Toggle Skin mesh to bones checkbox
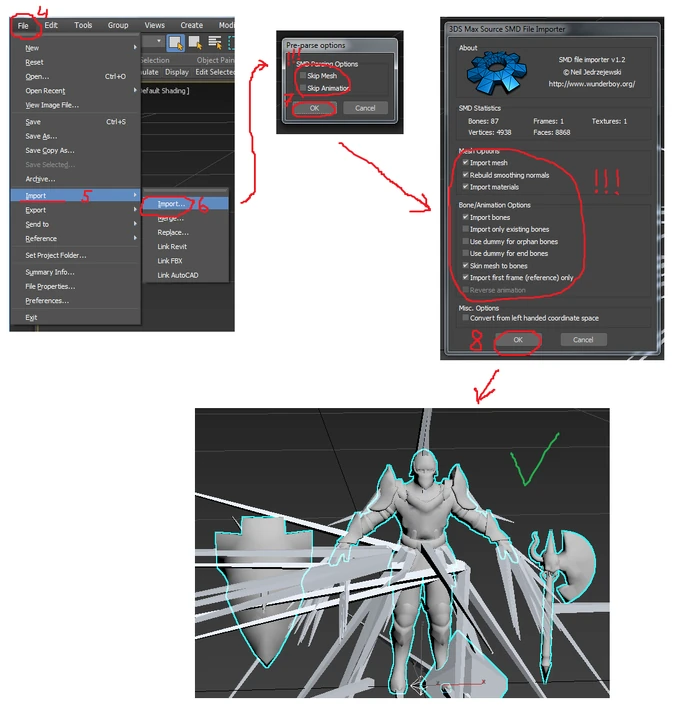This screenshot has height=718, width=678. [466, 266]
